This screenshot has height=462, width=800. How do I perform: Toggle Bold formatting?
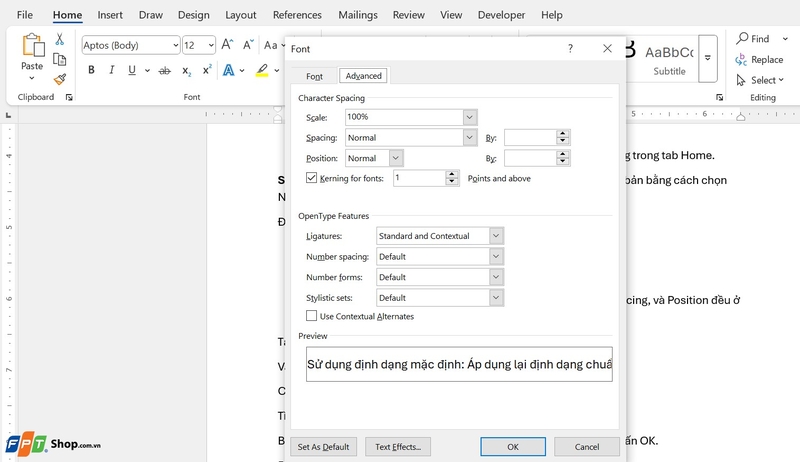click(x=91, y=70)
